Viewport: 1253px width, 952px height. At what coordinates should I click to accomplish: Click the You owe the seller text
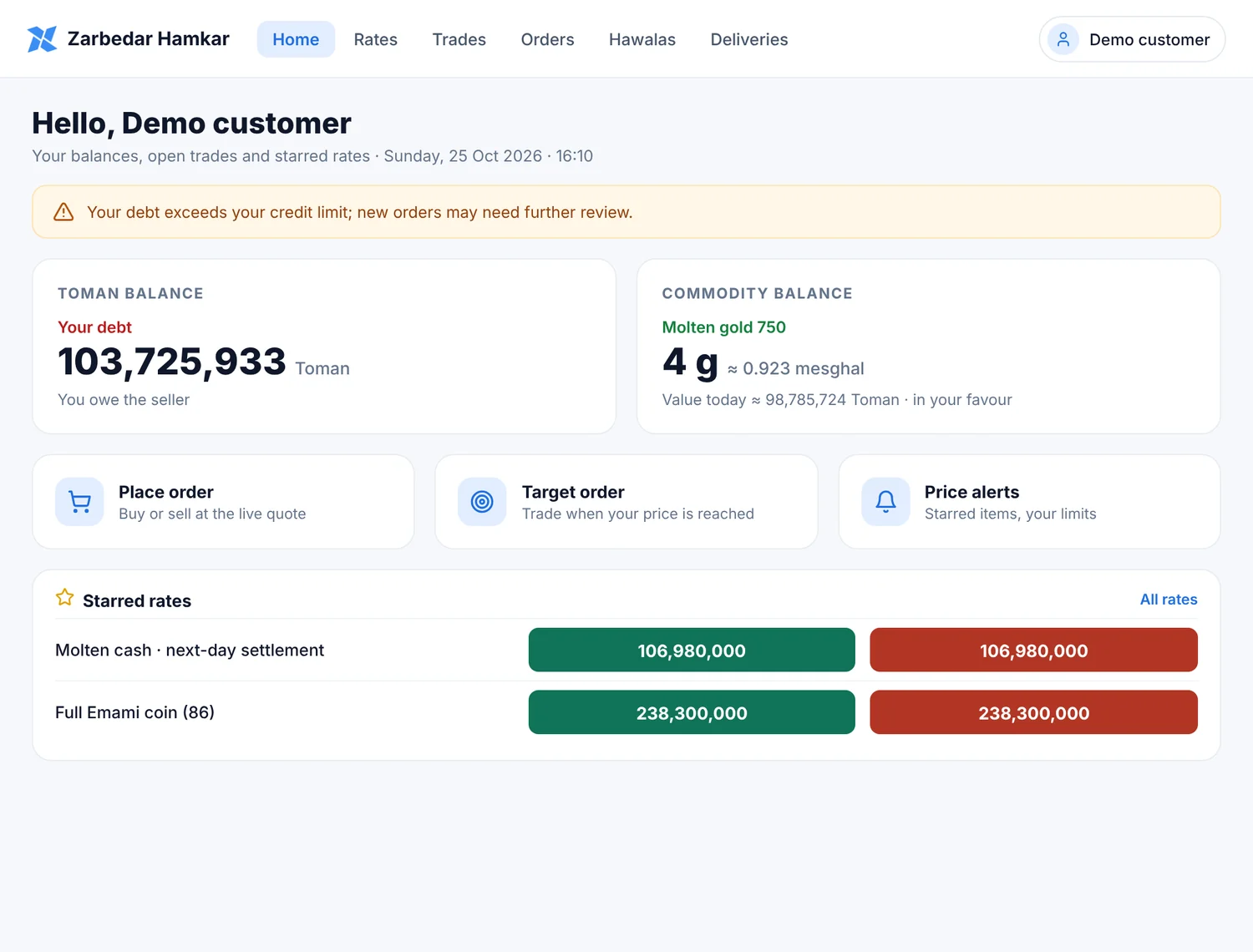tap(124, 400)
